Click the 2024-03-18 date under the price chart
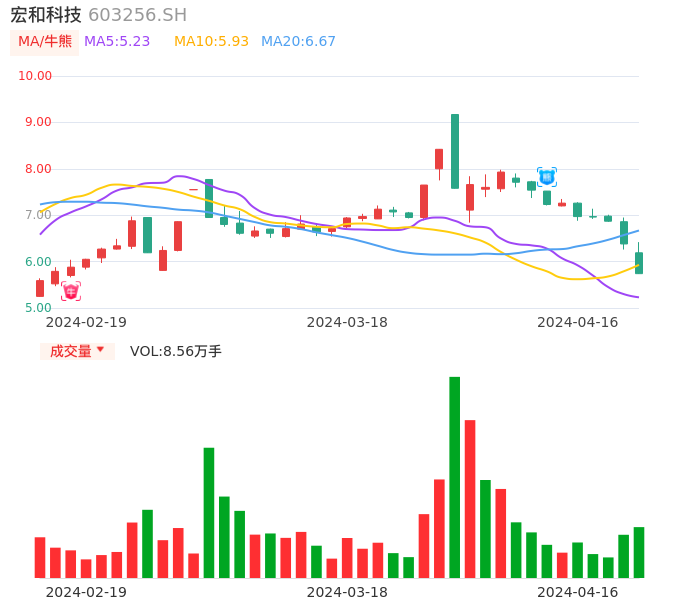The height and width of the screenshot is (606, 686). tap(347, 322)
